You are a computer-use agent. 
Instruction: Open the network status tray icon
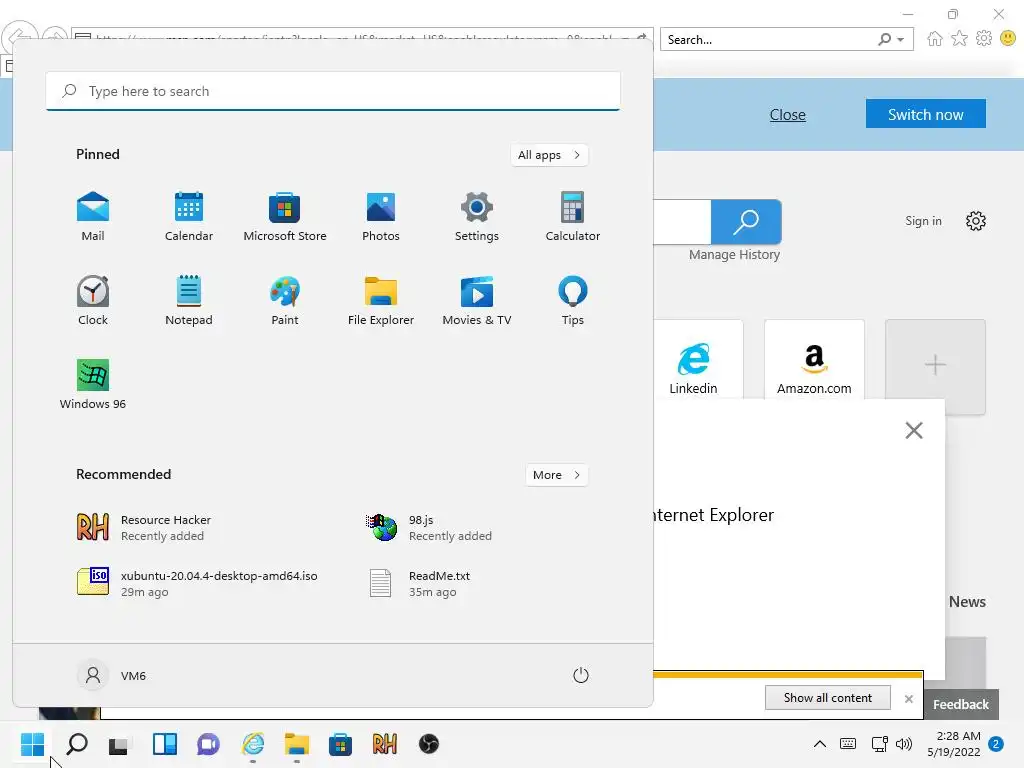coord(879,744)
